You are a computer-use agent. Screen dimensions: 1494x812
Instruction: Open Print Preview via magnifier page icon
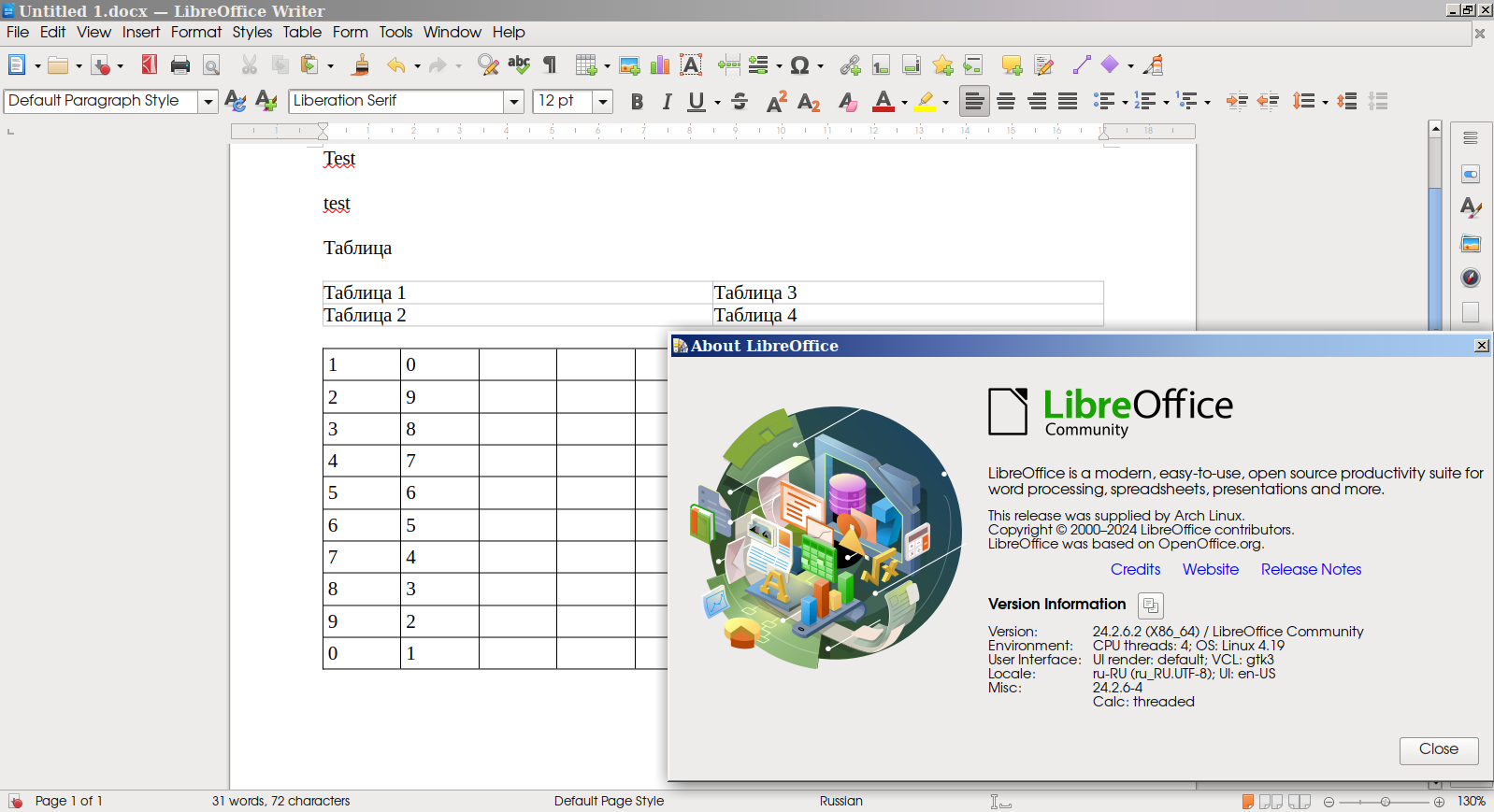coord(211,65)
